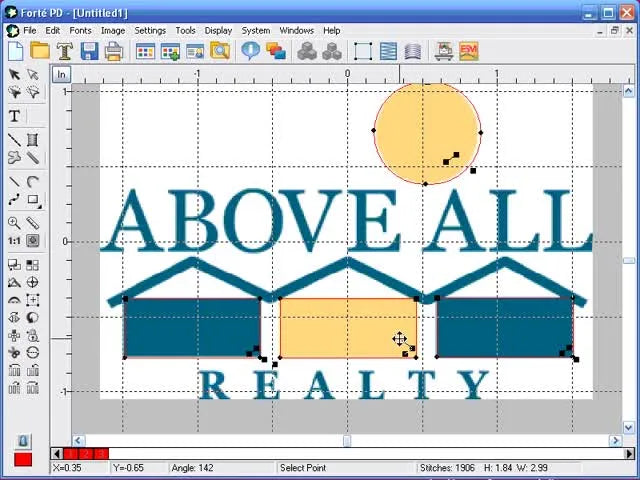Click the red current thread color swatch
Viewport: 640px width, 480px height.
(x=23, y=460)
